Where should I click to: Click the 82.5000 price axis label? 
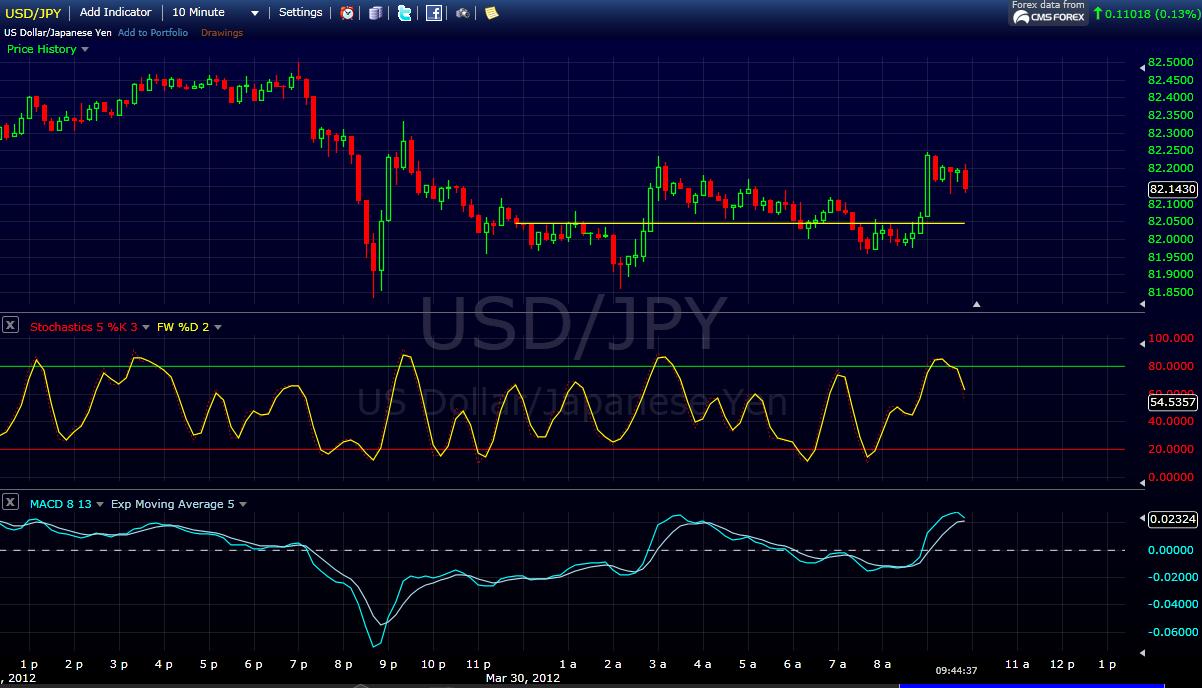tap(1170, 62)
